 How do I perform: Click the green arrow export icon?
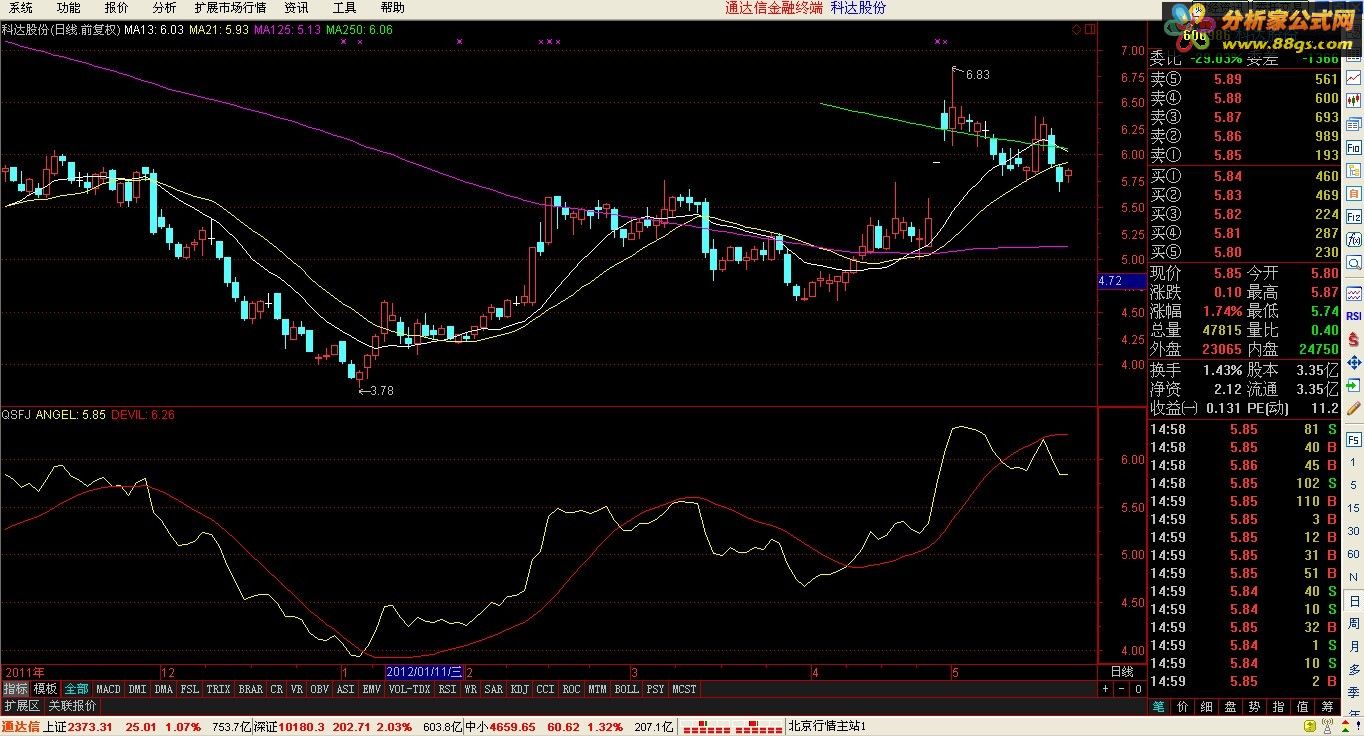click(x=1354, y=385)
